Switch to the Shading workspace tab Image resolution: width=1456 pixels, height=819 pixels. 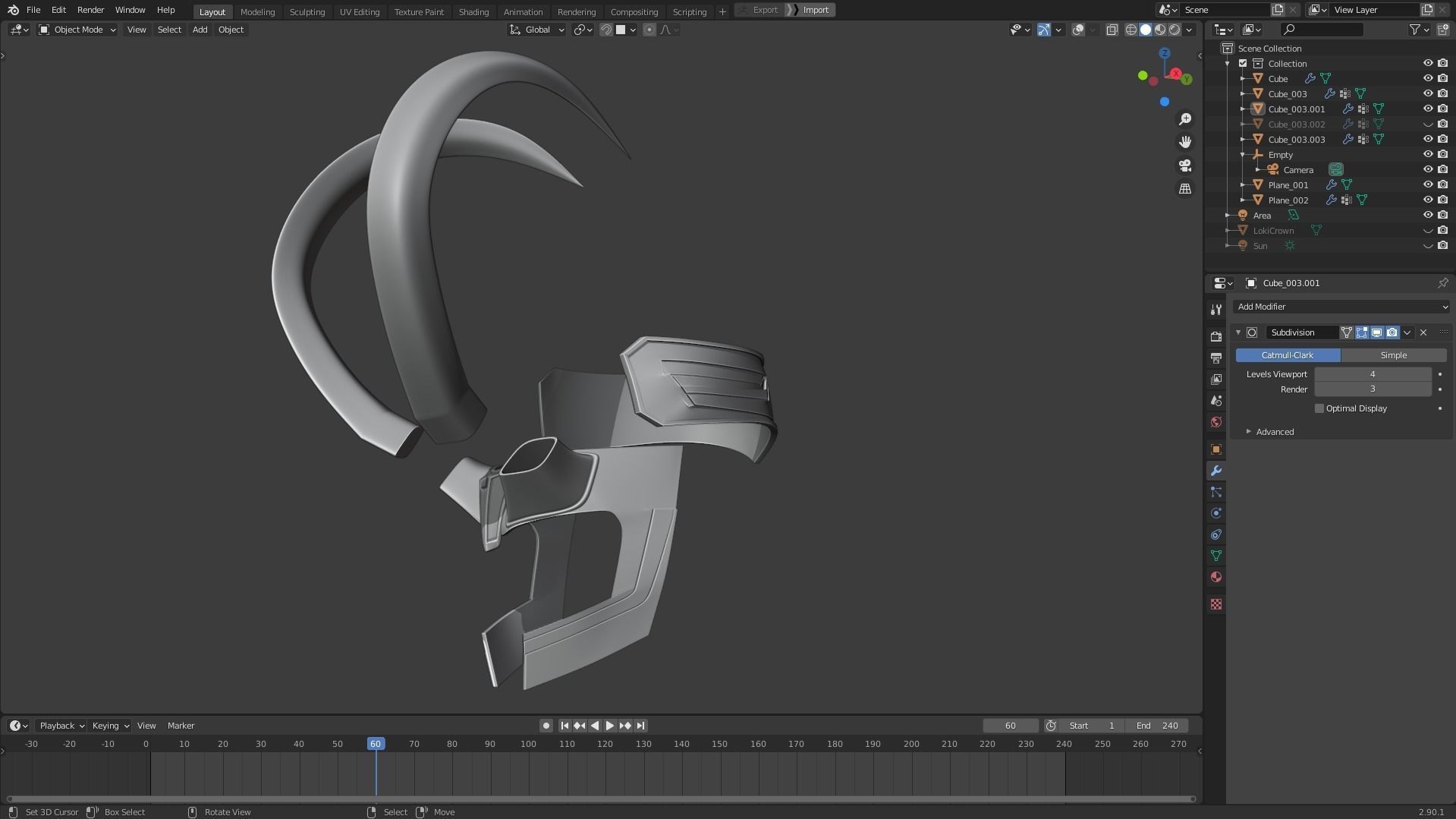click(473, 11)
